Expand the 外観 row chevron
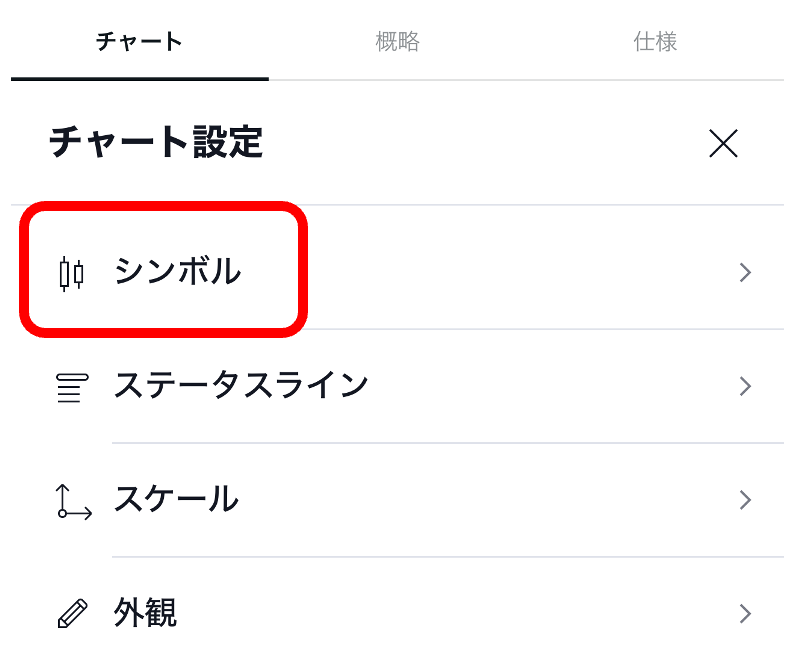Screen dimensions: 804x667 (744, 613)
